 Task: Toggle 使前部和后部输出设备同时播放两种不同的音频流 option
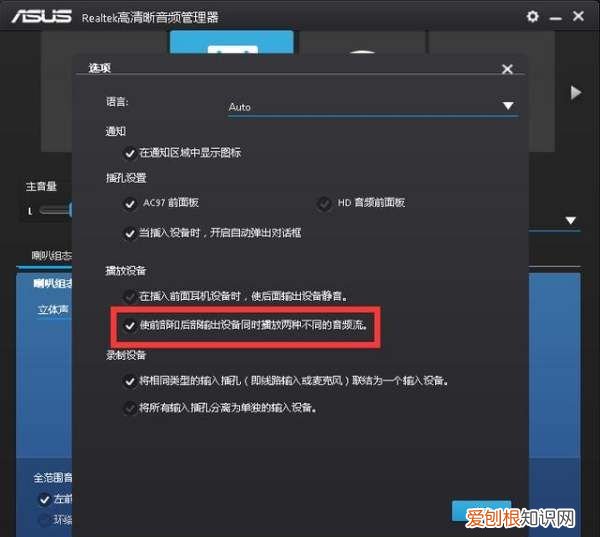tap(130, 326)
